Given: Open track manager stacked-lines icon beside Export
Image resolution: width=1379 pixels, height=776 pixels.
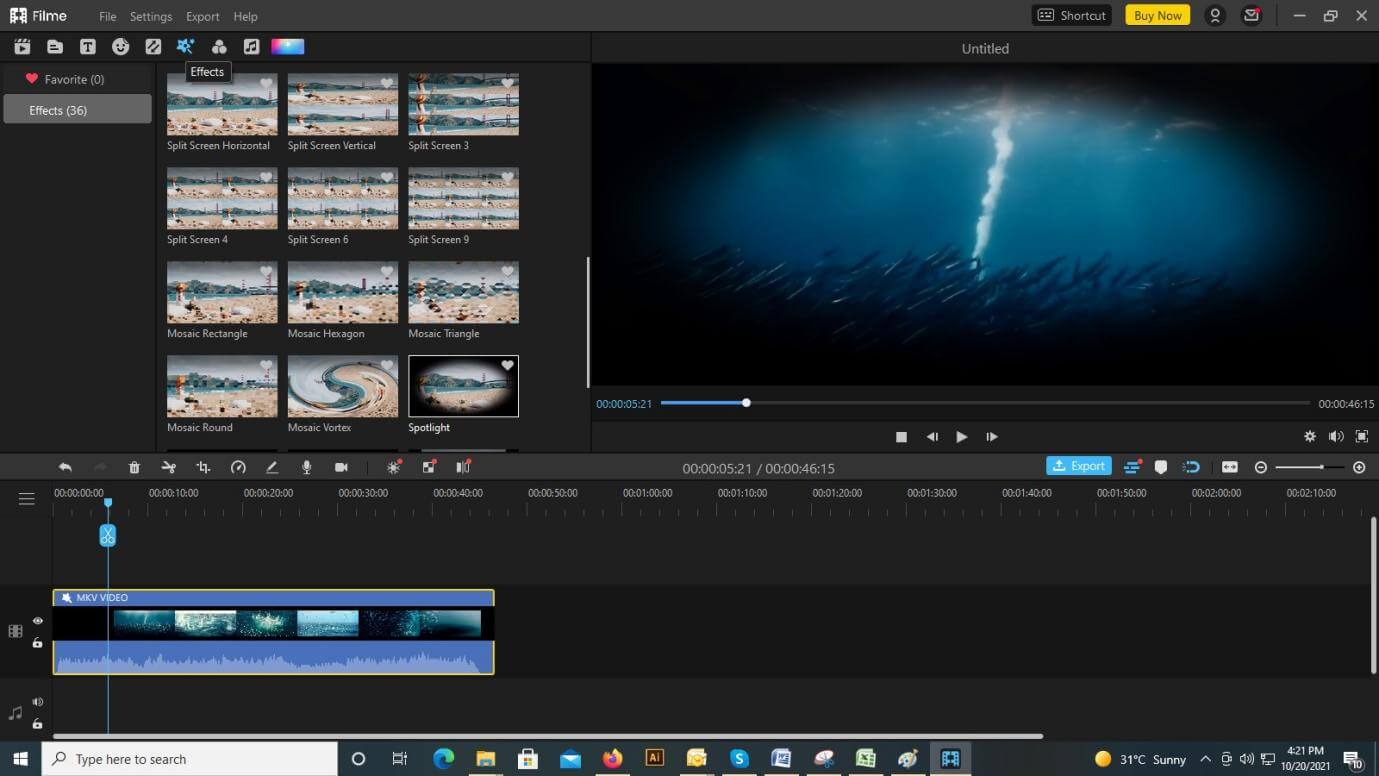Looking at the screenshot, I should (x=1132, y=467).
